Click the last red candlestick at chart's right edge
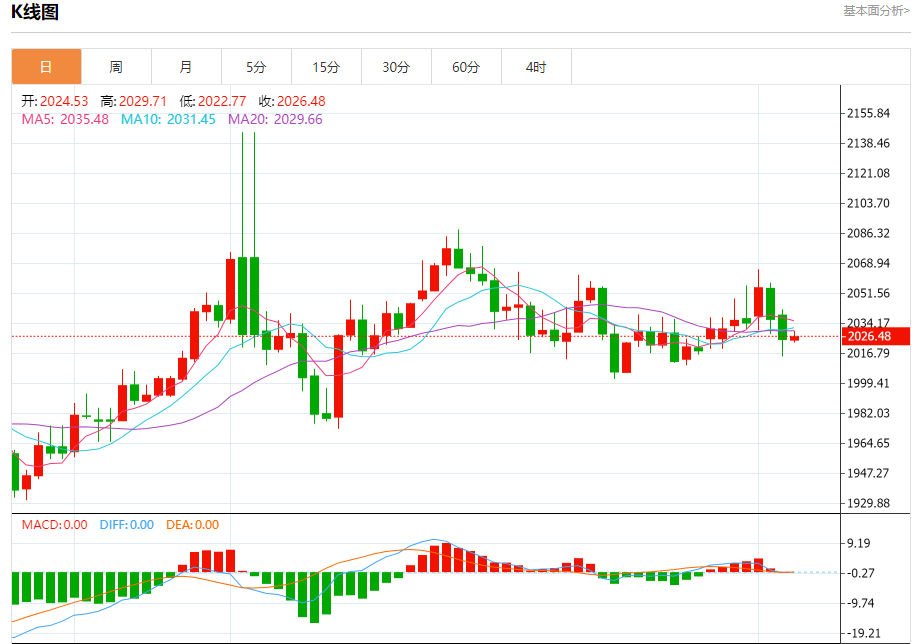The height and width of the screenshot is (644, 920). click(794, 337)
